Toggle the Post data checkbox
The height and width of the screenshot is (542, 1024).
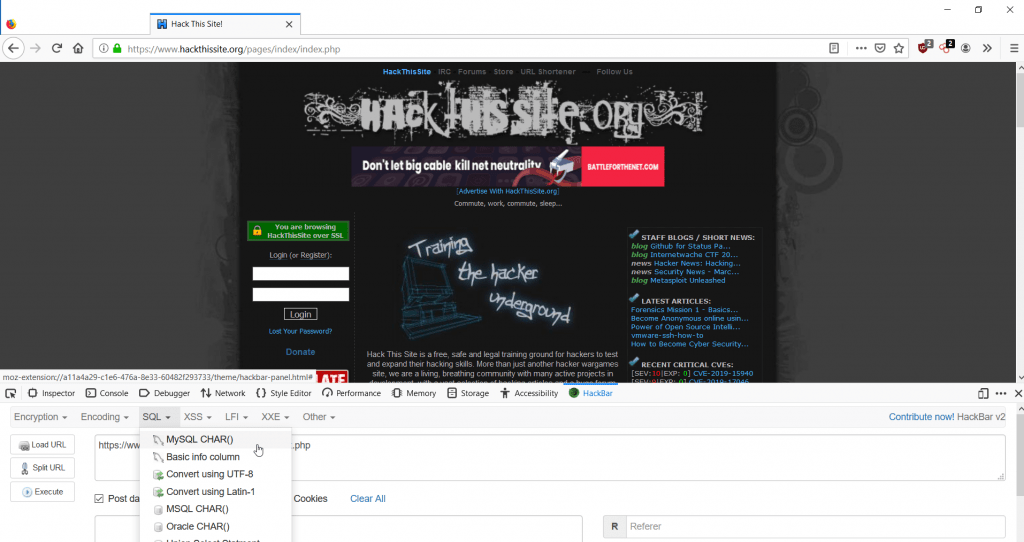tap(99, 498)
